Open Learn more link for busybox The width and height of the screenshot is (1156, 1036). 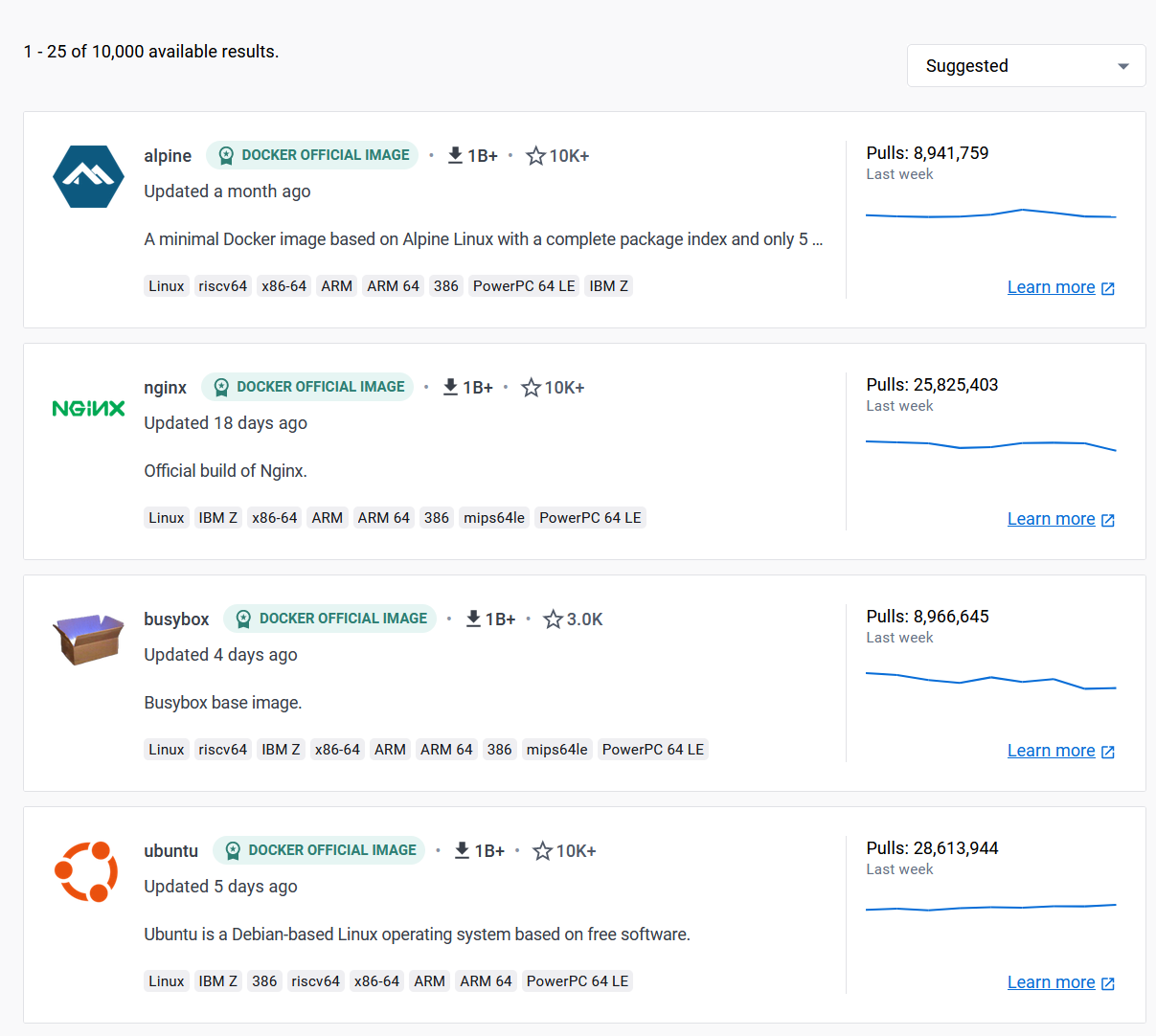tap(1052, 751)
